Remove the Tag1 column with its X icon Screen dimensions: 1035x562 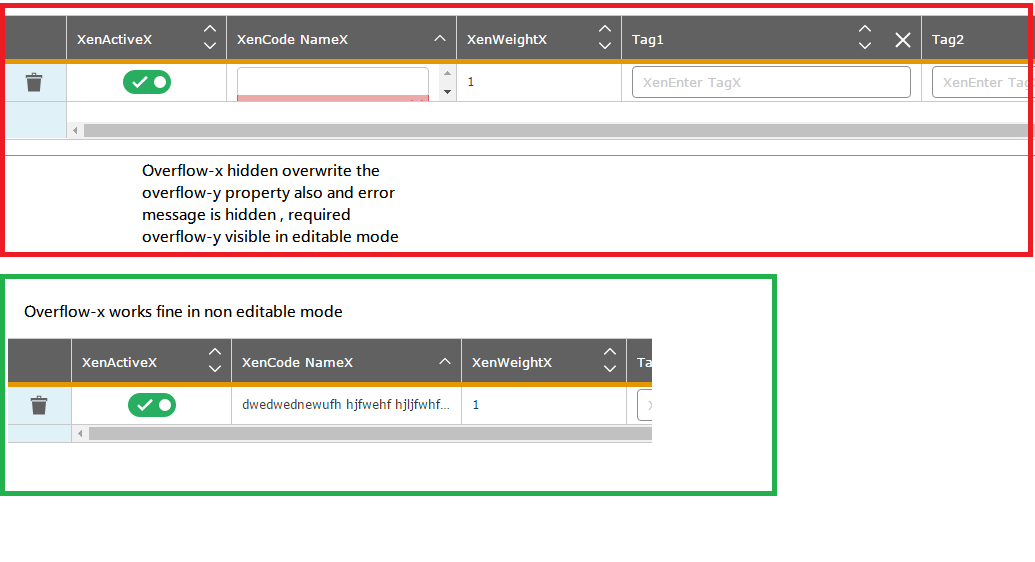903,40
